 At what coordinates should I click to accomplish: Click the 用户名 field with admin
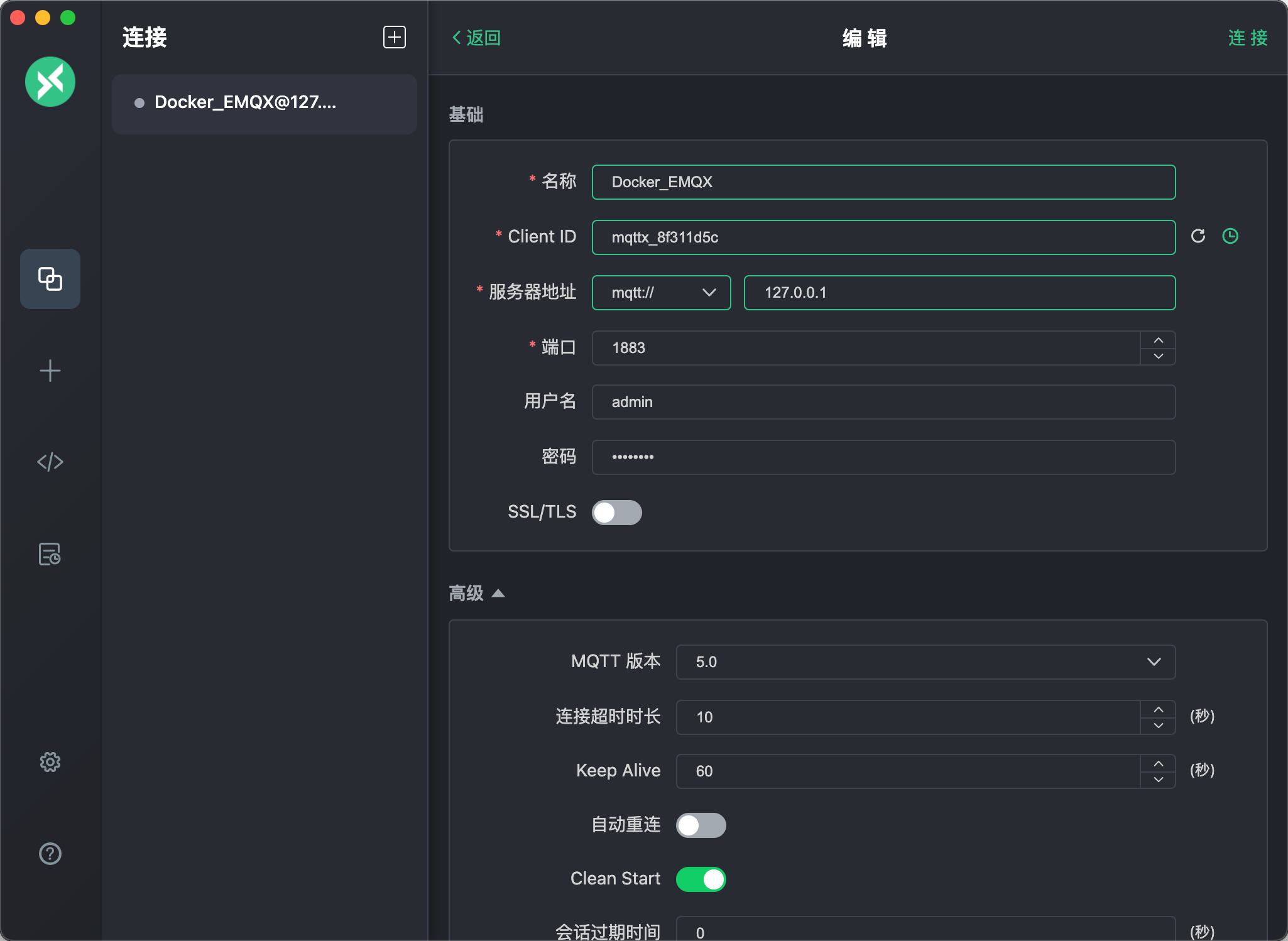(x=883, y=402)
